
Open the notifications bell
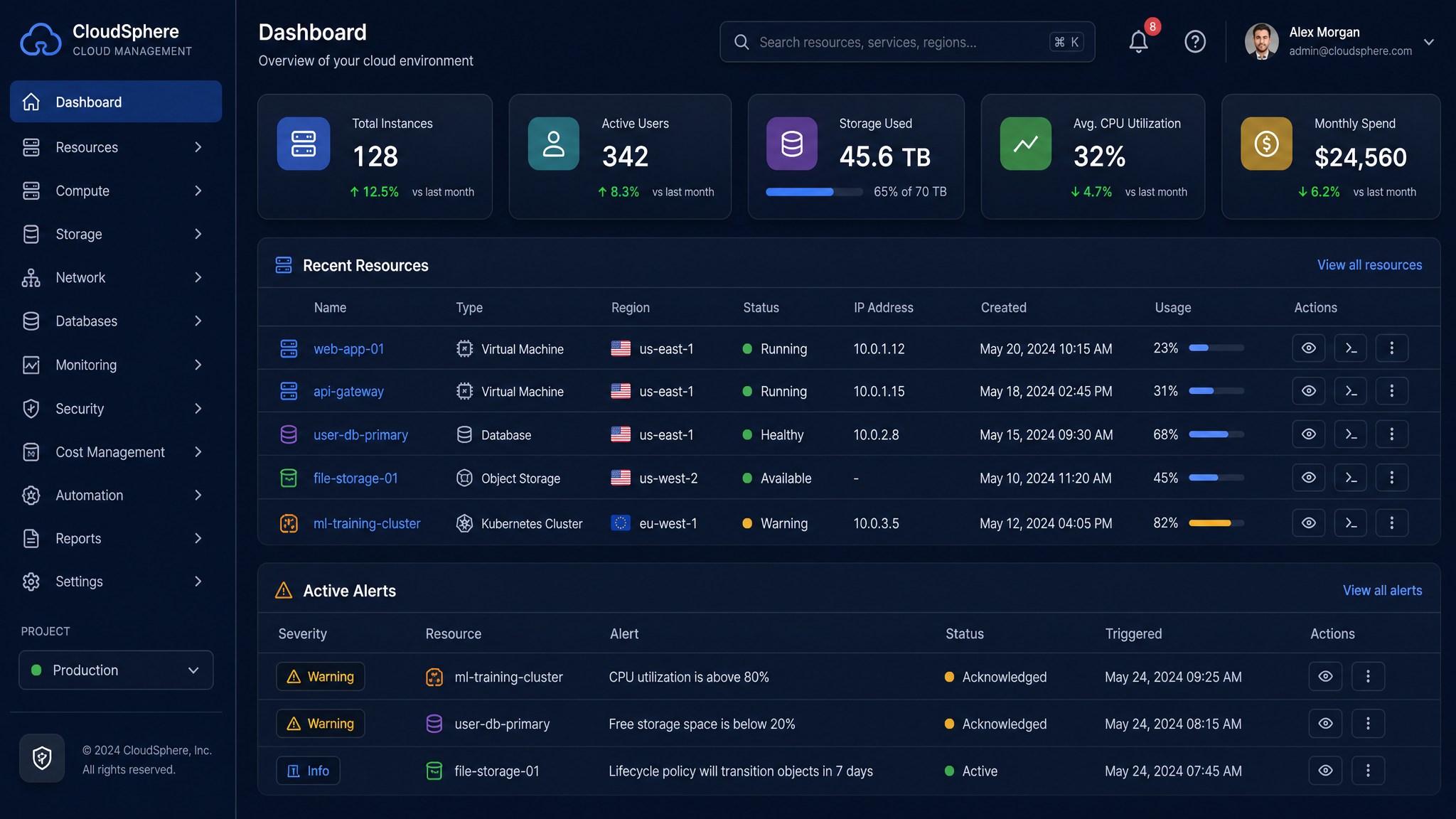coord(1138,42)
